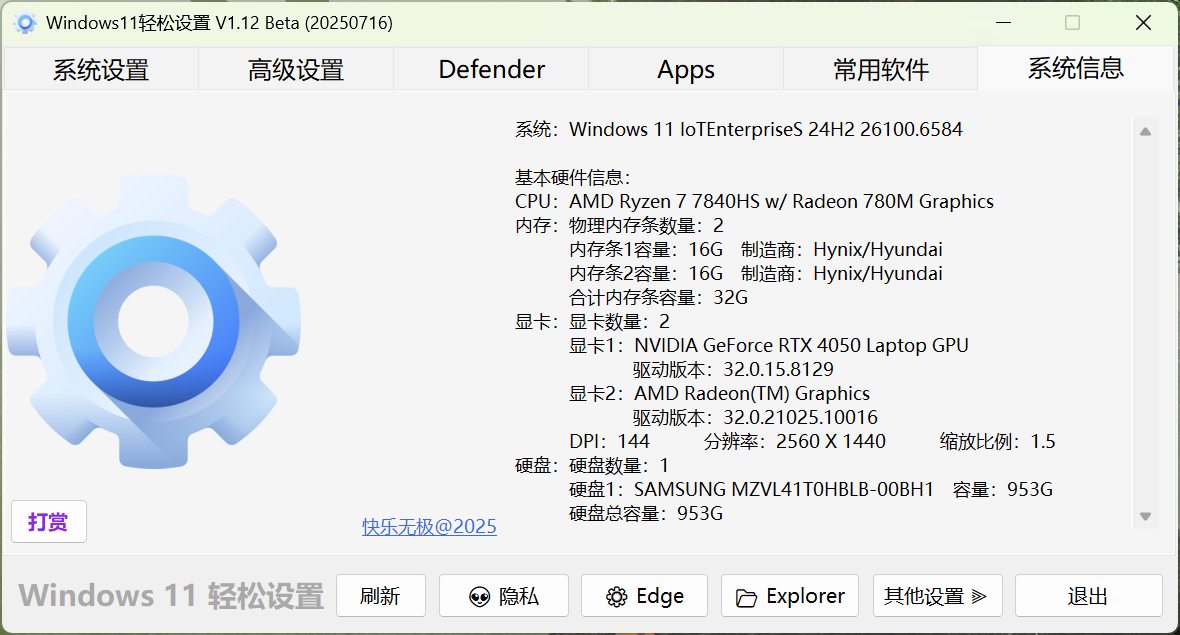
Task: Open the 隐私 privacy settings button
Action: click(x=504, y=596)
